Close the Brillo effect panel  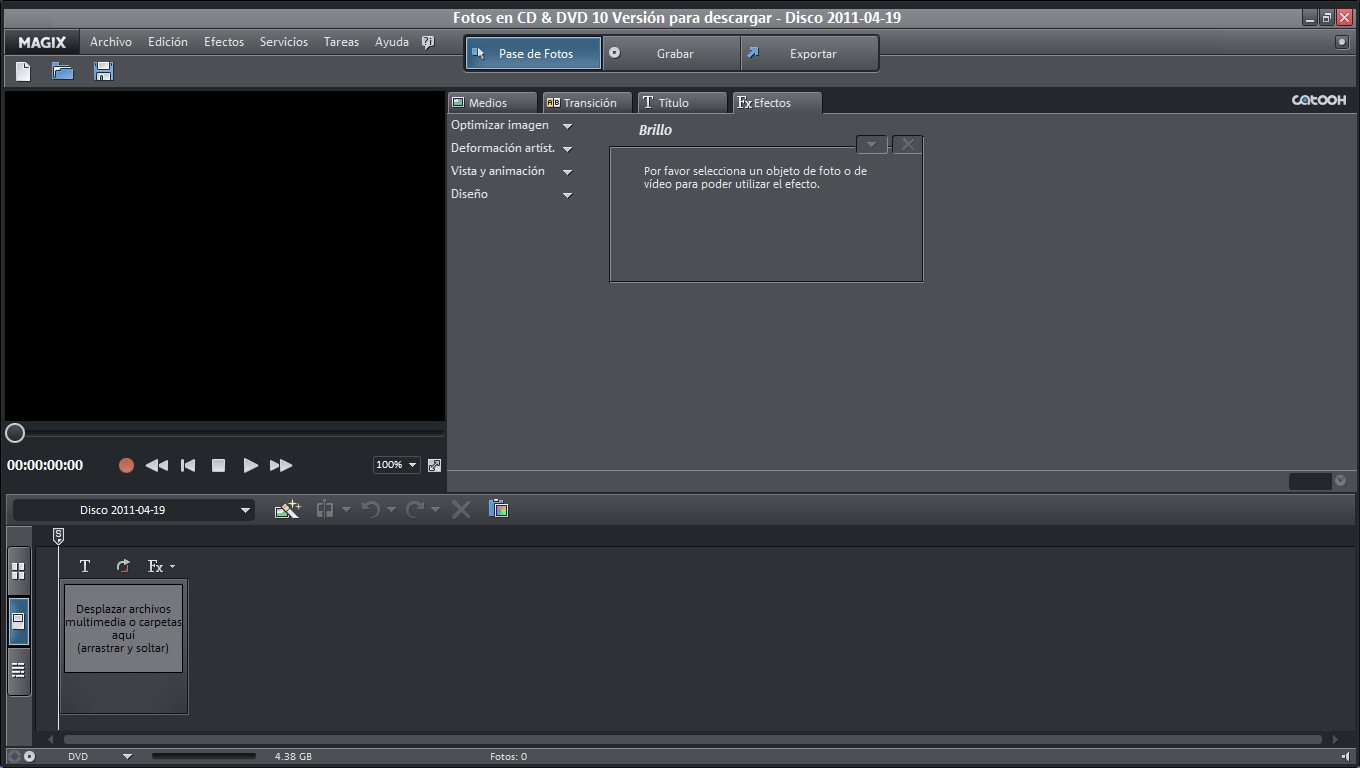(907, 144)
